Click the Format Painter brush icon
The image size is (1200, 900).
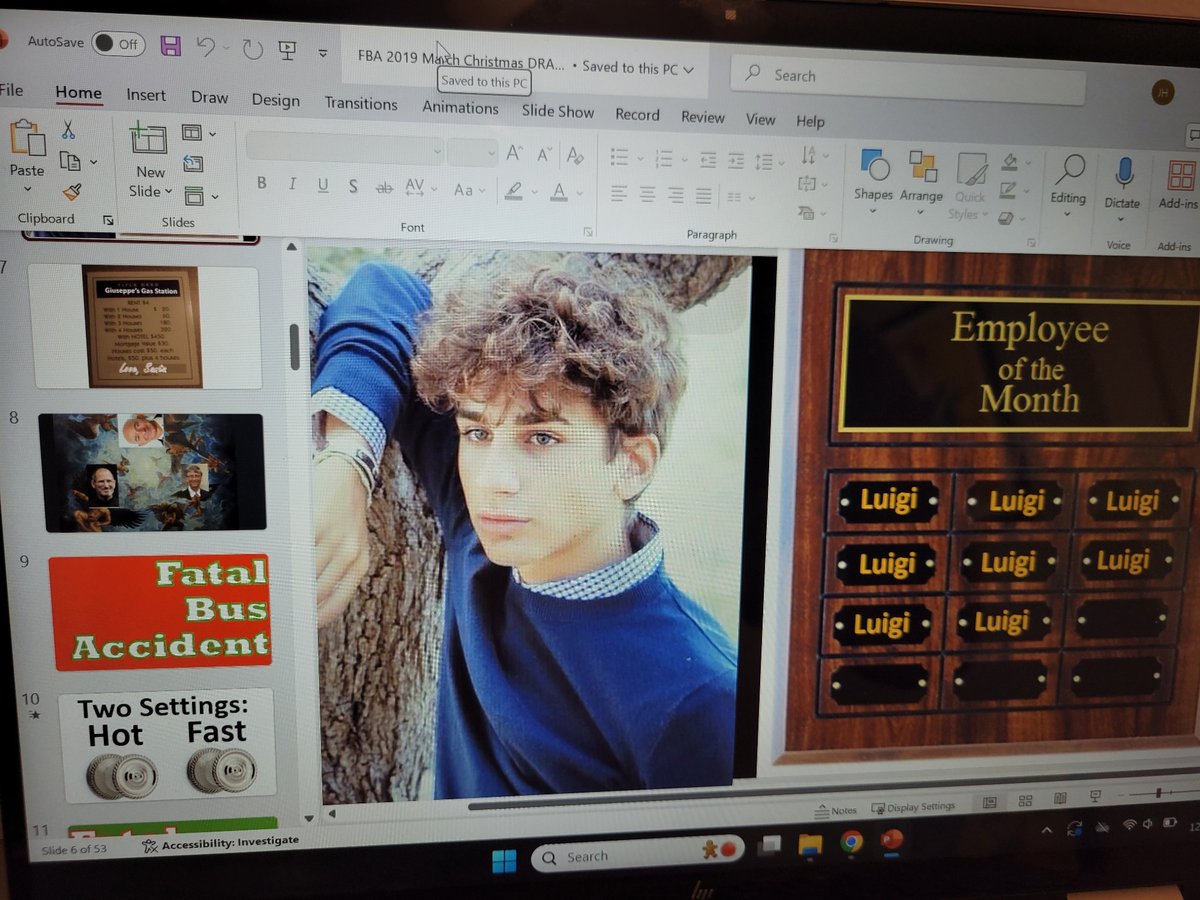point(71,191)
